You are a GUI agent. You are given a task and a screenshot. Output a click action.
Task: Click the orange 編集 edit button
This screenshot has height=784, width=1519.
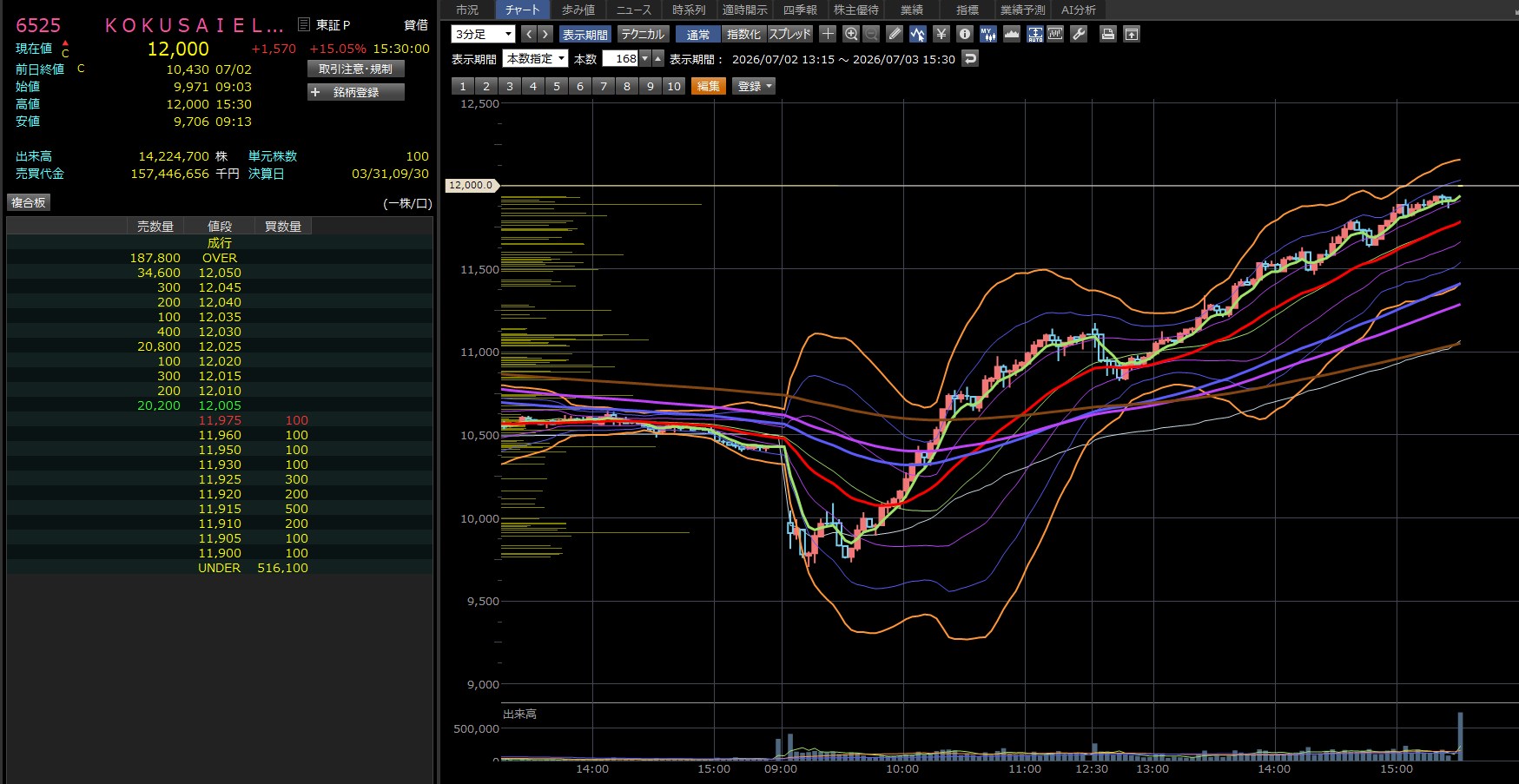709,86
